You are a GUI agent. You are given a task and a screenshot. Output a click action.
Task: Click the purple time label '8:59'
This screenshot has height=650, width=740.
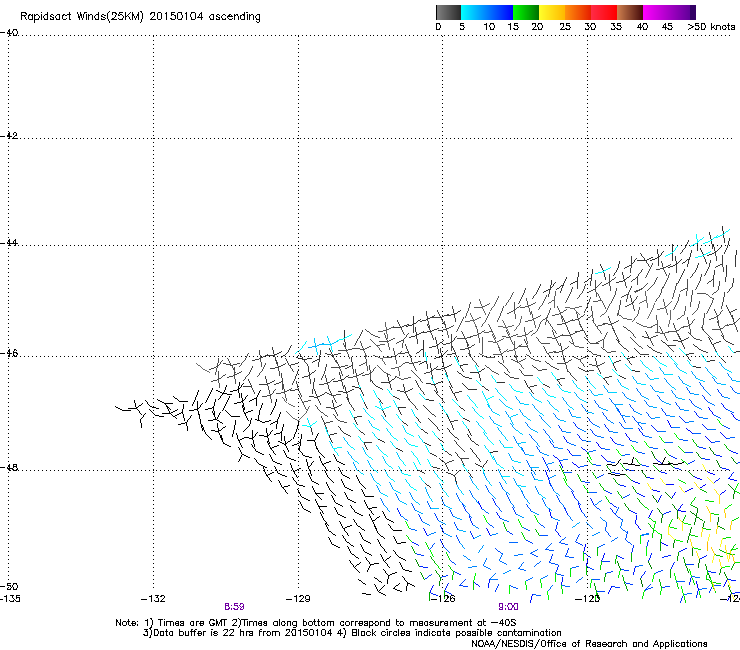tap(234, 607)
